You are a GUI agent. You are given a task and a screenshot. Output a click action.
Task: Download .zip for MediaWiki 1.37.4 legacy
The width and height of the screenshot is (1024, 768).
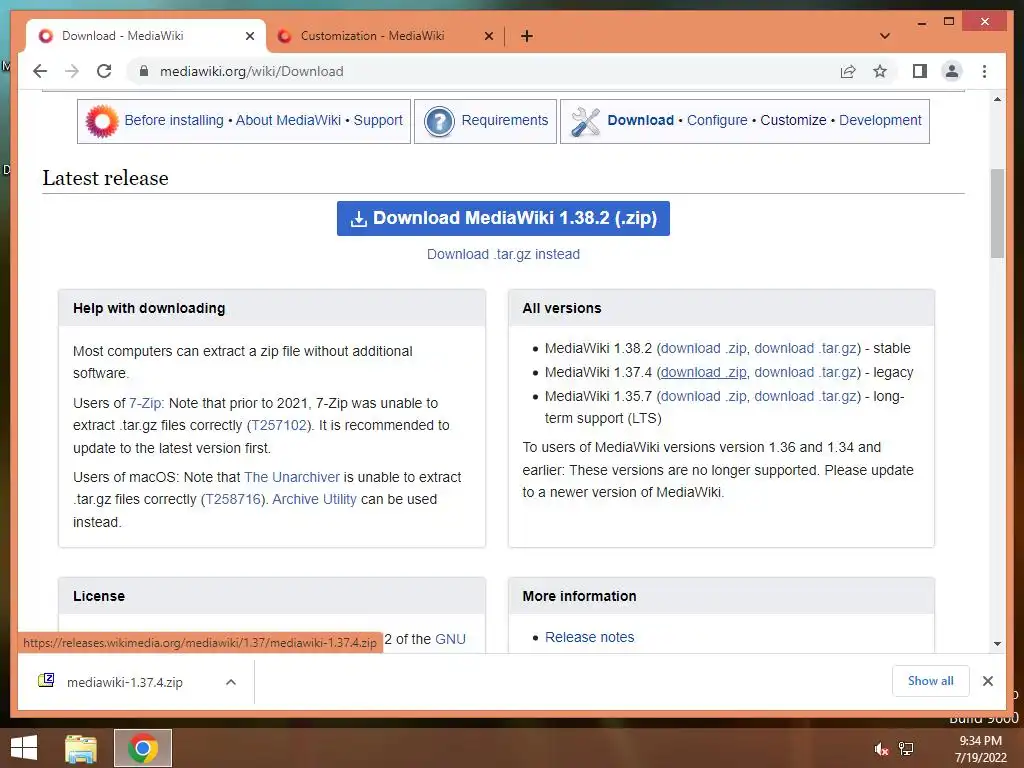click(704, 372)
